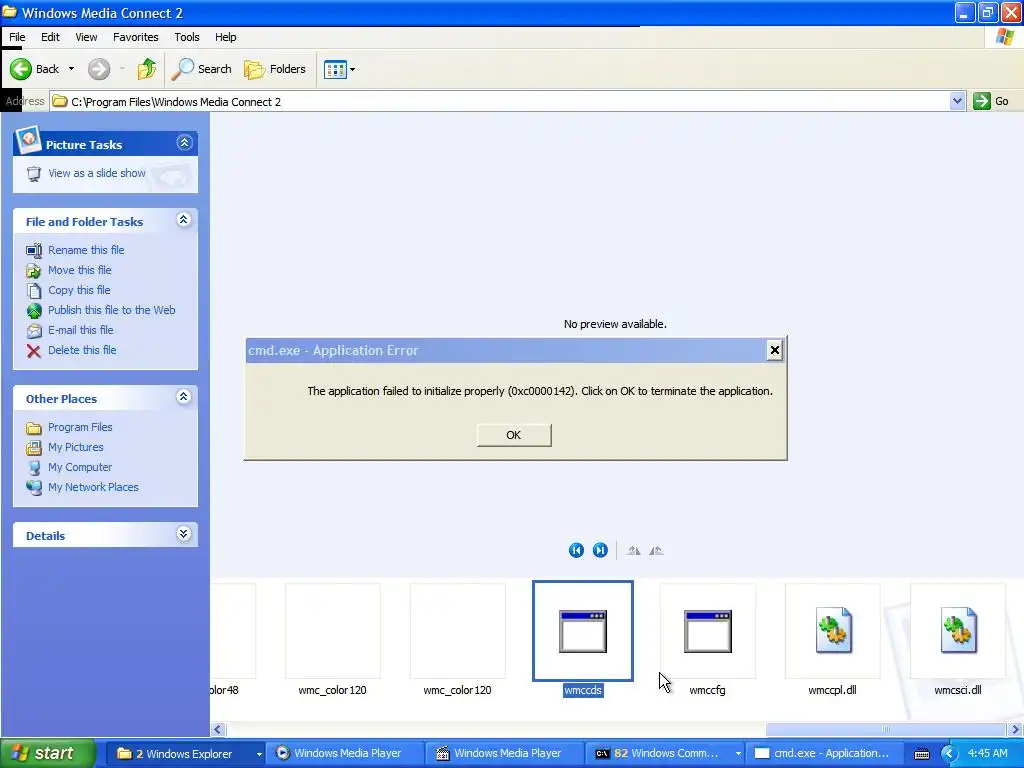
Task: Click E-mail this file
Action: point(80,330)
